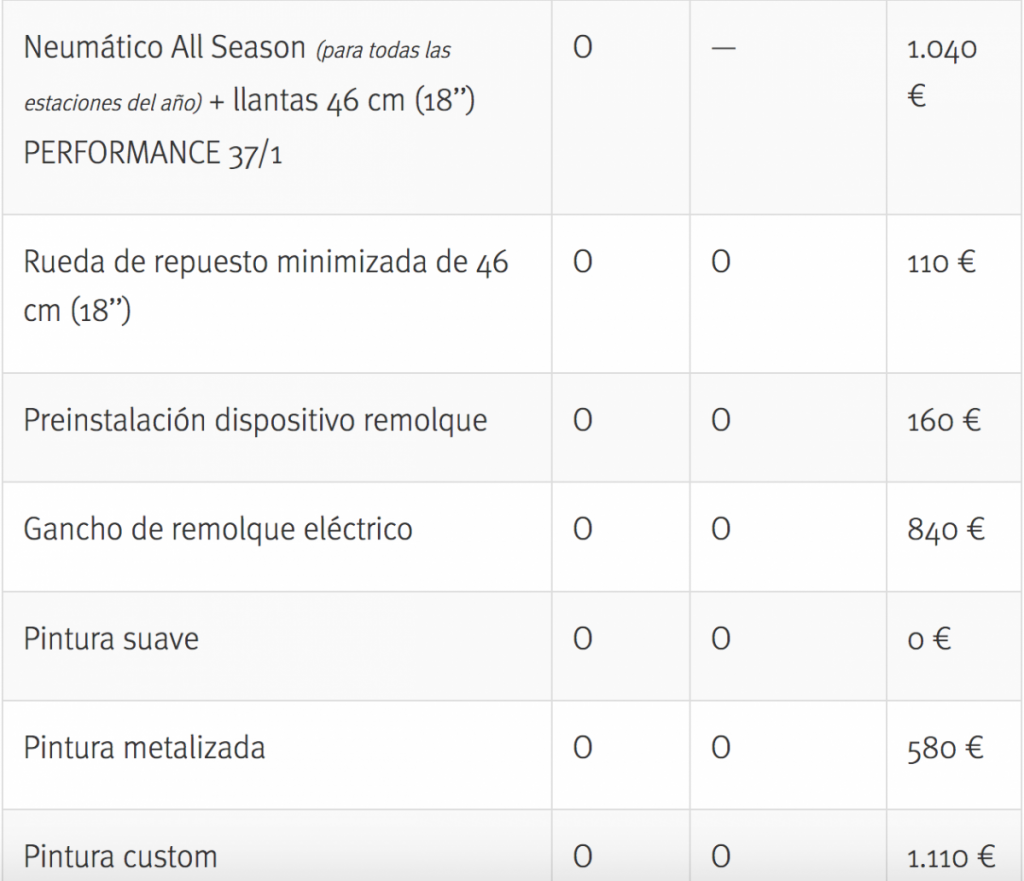The width and height of the screenshot is (1024, 881).
Task: Click second O in Preinstalación dispositivo remolque row
Action: pos(720,421)
